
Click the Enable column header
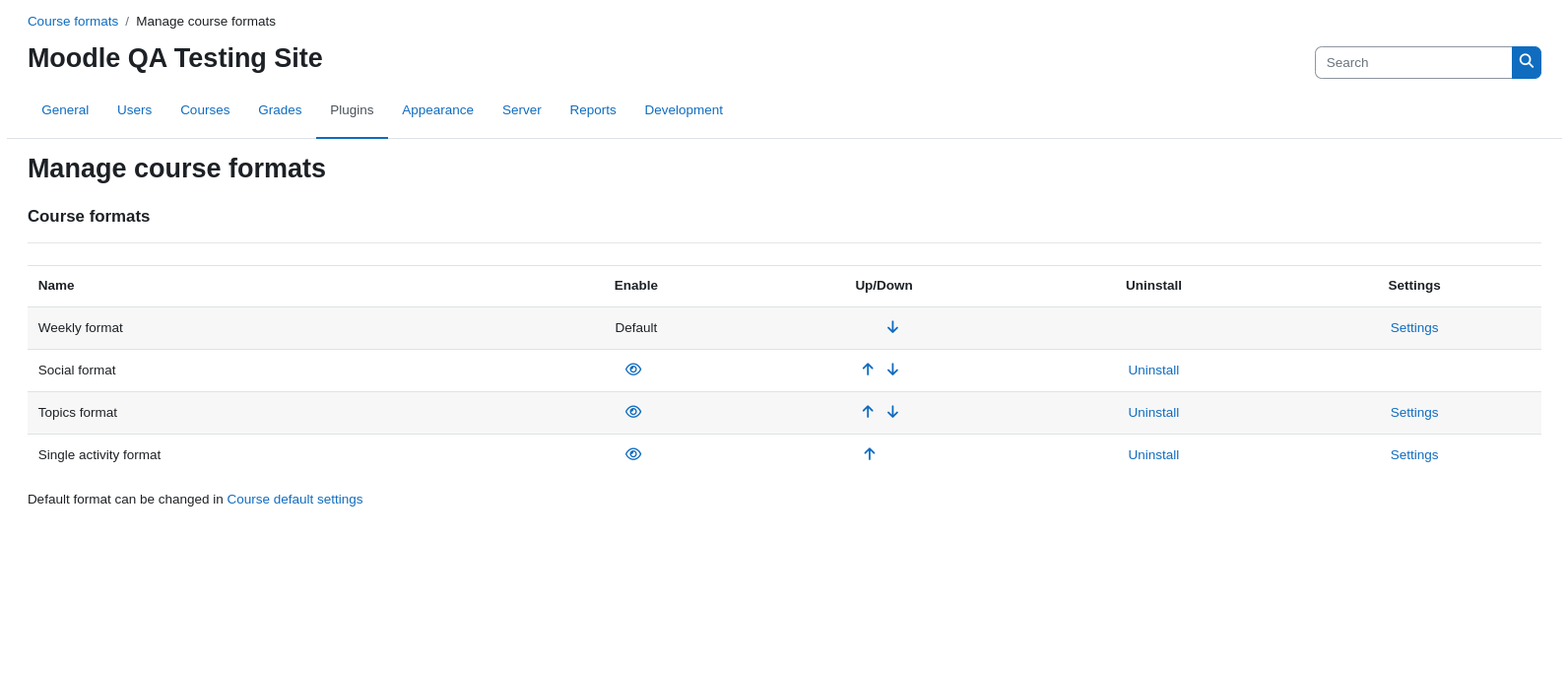coord(636,286)
